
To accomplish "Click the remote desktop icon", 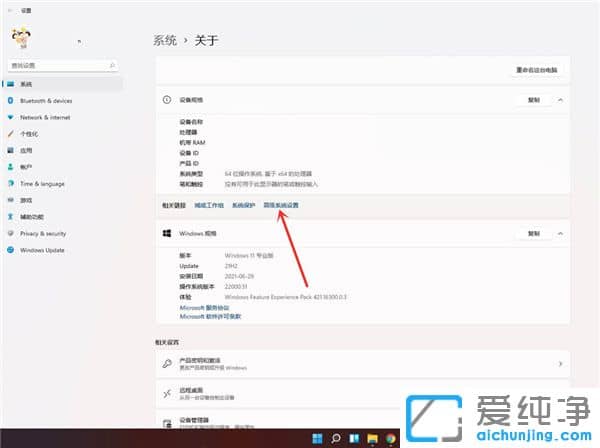I will click(x=167, y=393).
